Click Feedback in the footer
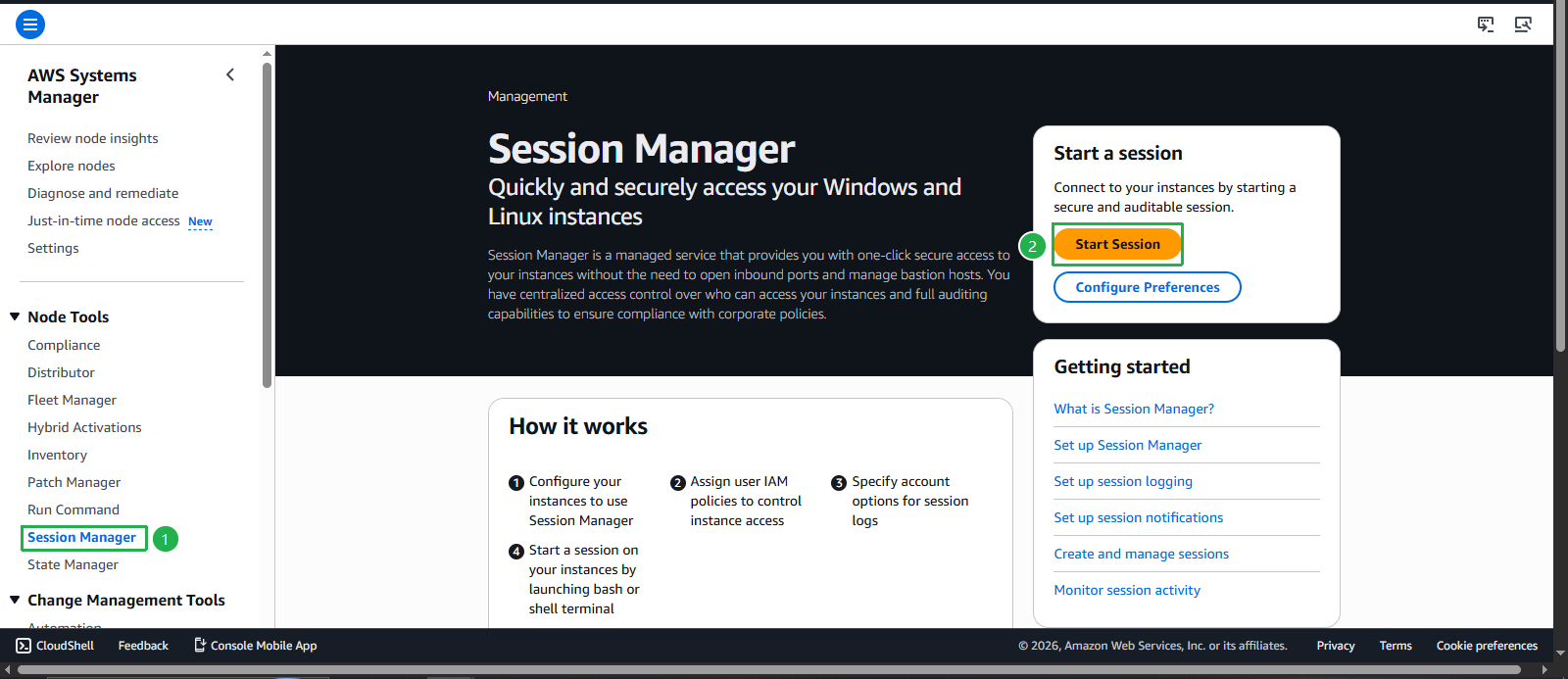The image size is (1568, 679). tap(143, 646)
